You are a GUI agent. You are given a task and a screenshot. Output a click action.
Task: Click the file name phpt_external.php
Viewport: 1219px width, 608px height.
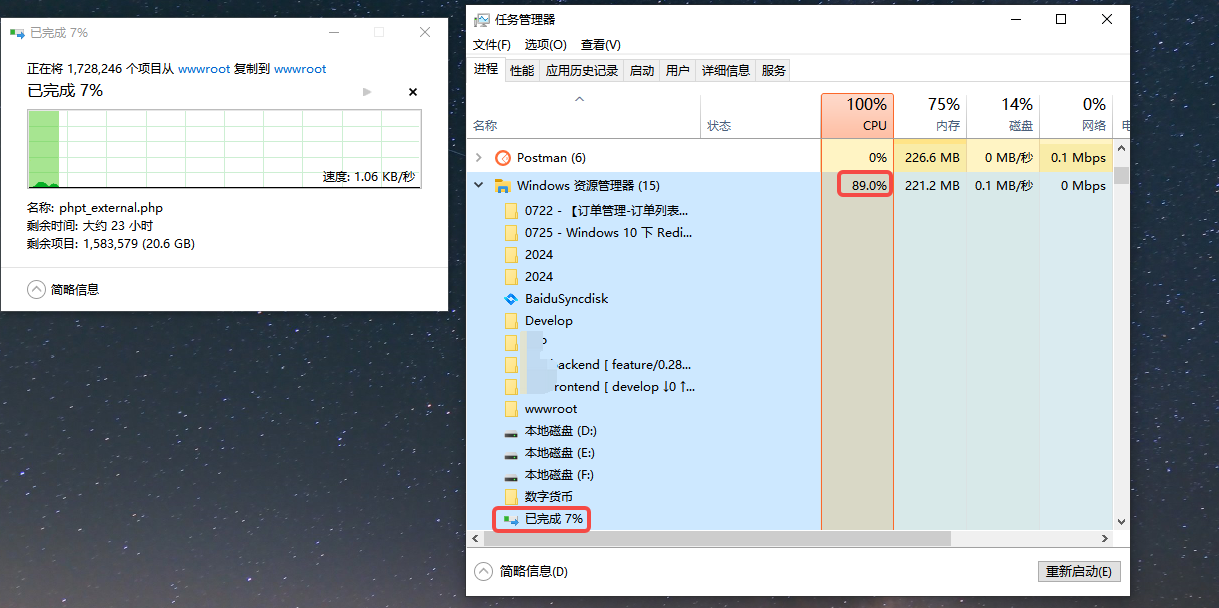(x=111, y=209)
